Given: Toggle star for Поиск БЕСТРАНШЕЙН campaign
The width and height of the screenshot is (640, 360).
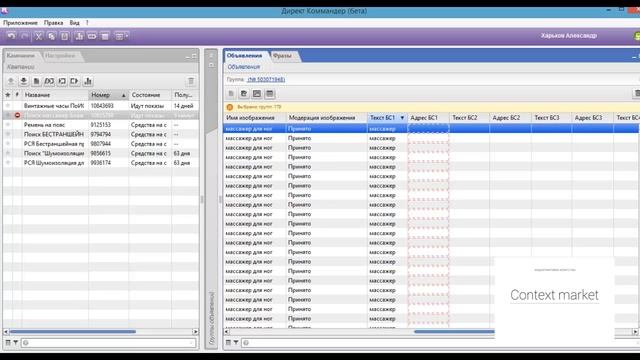Looking at the screenshot, I should (x=8, y=134).
